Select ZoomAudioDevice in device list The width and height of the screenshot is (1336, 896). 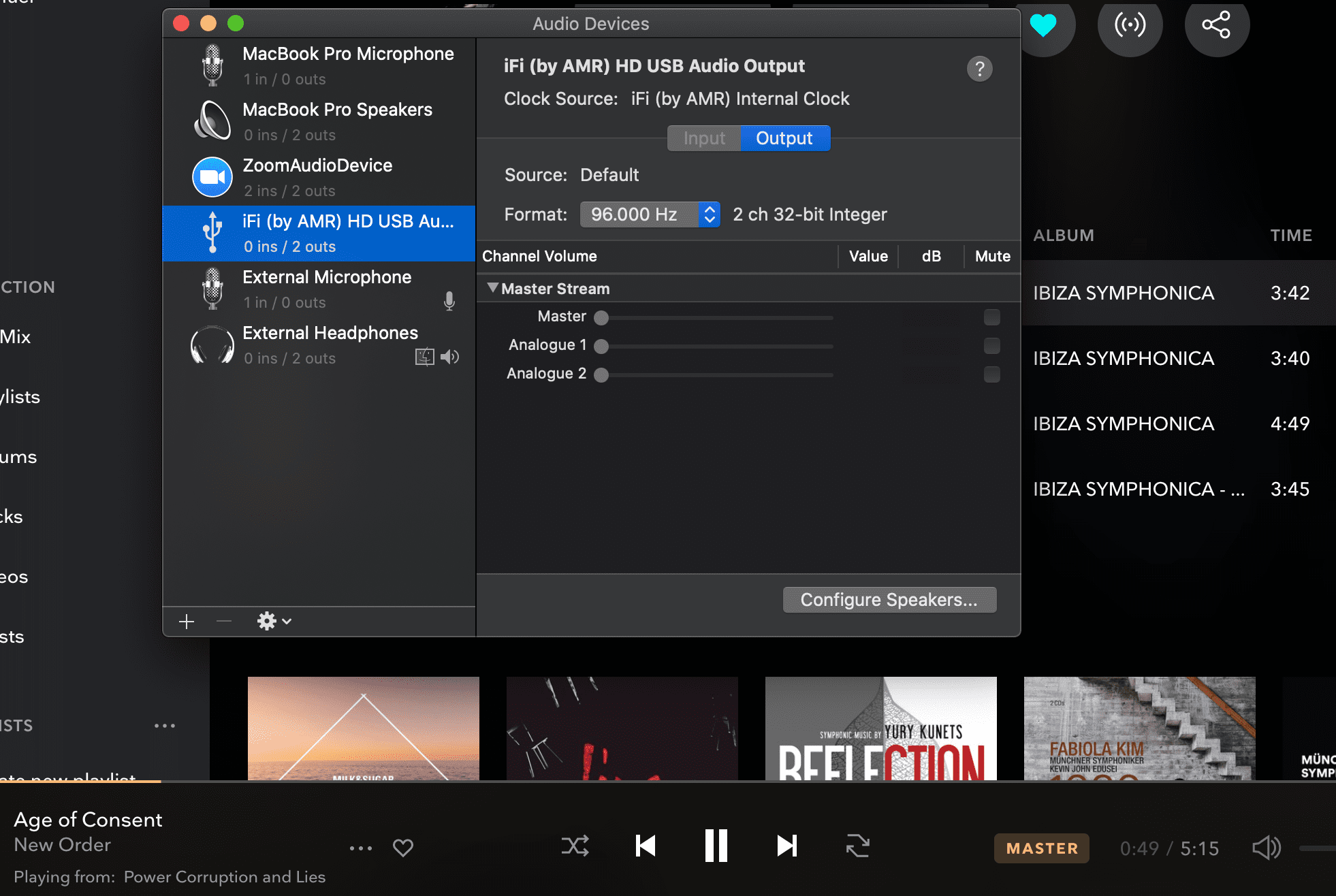[319, 177]
